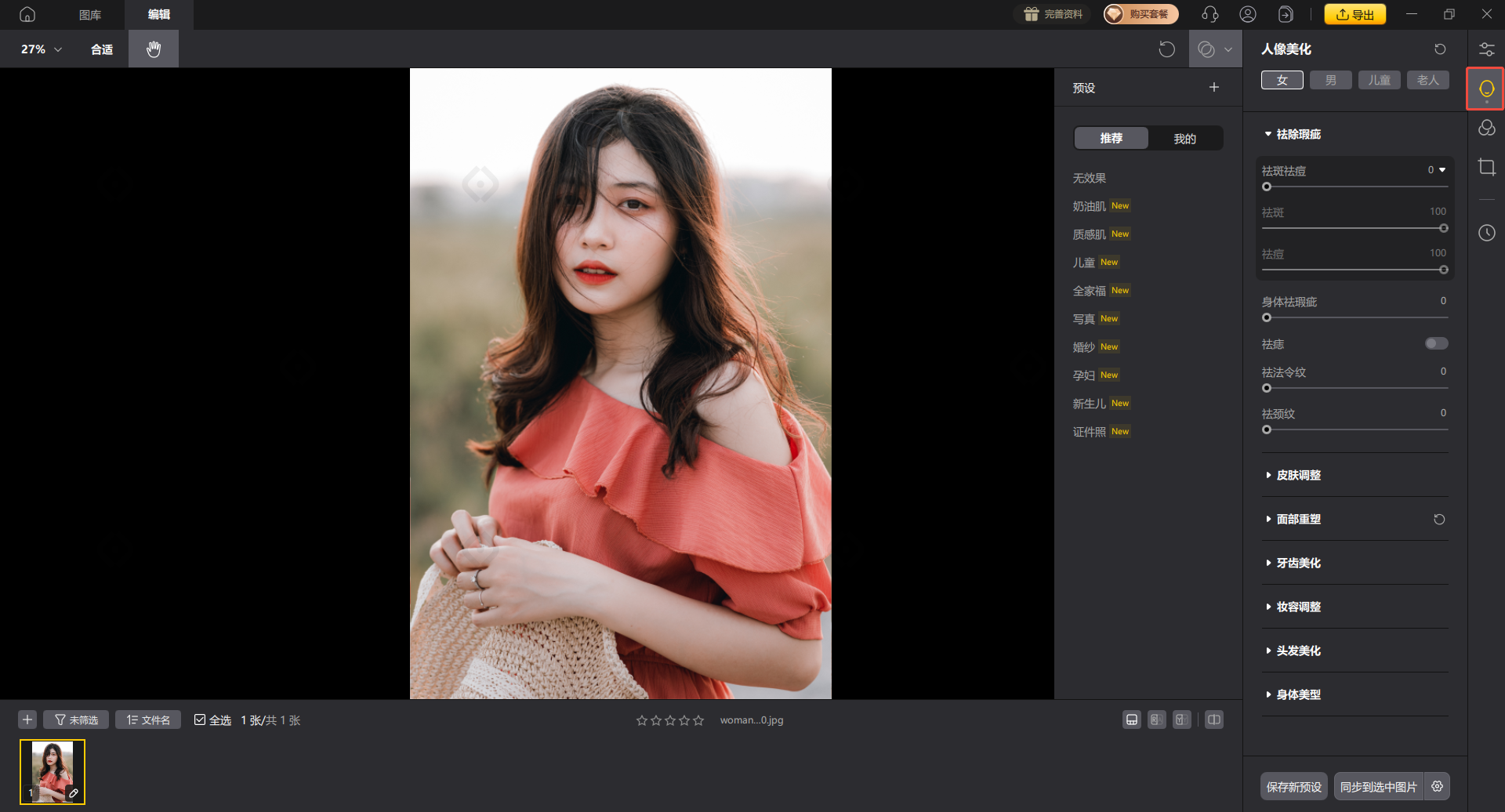This screenshot has width=1505, height=812.
Task: Check the 全选 checkbox
Action: pyautogui.click(x=200, y=720)
